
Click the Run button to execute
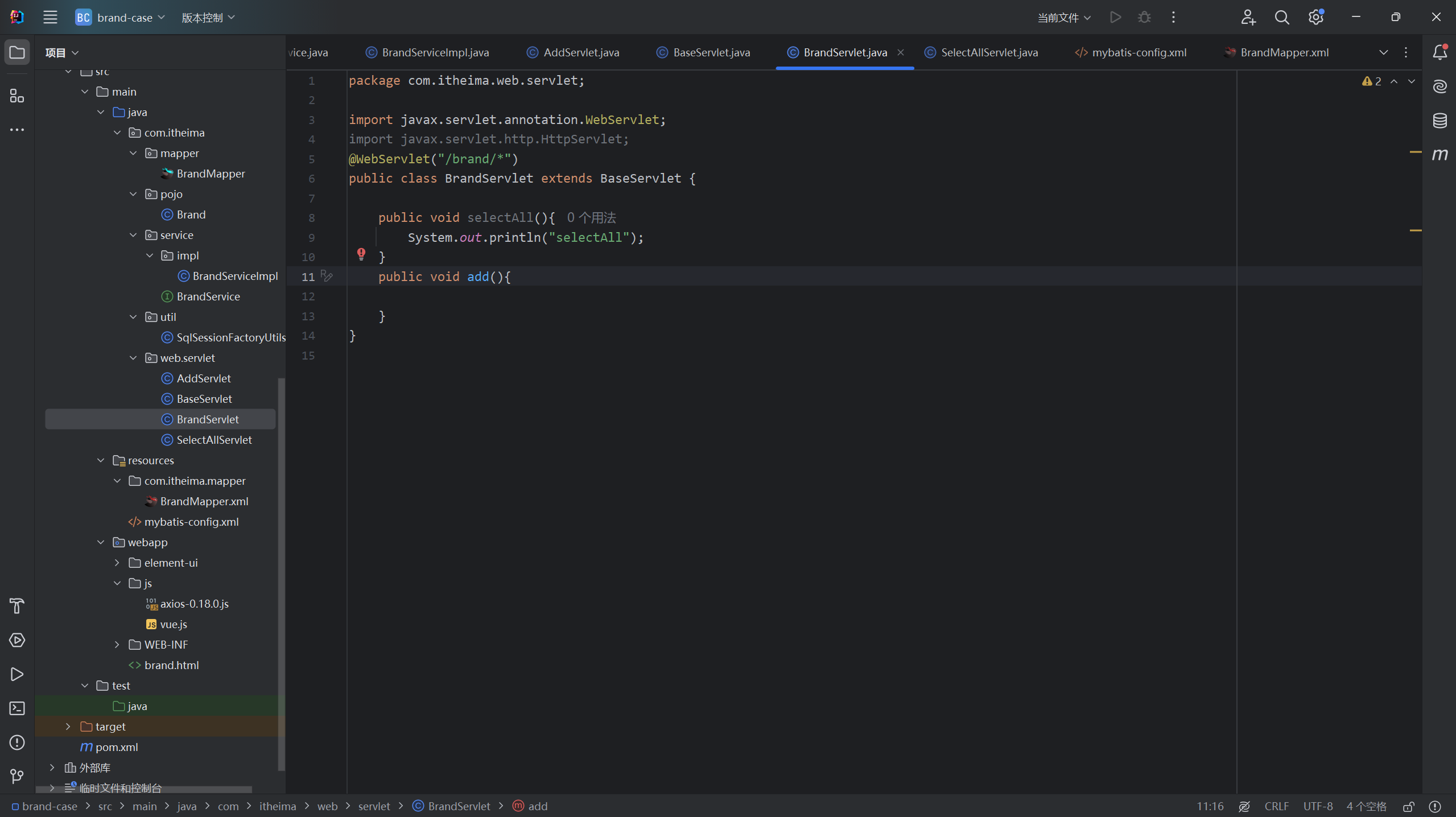pyautogui.click(x=1116, y=17)
